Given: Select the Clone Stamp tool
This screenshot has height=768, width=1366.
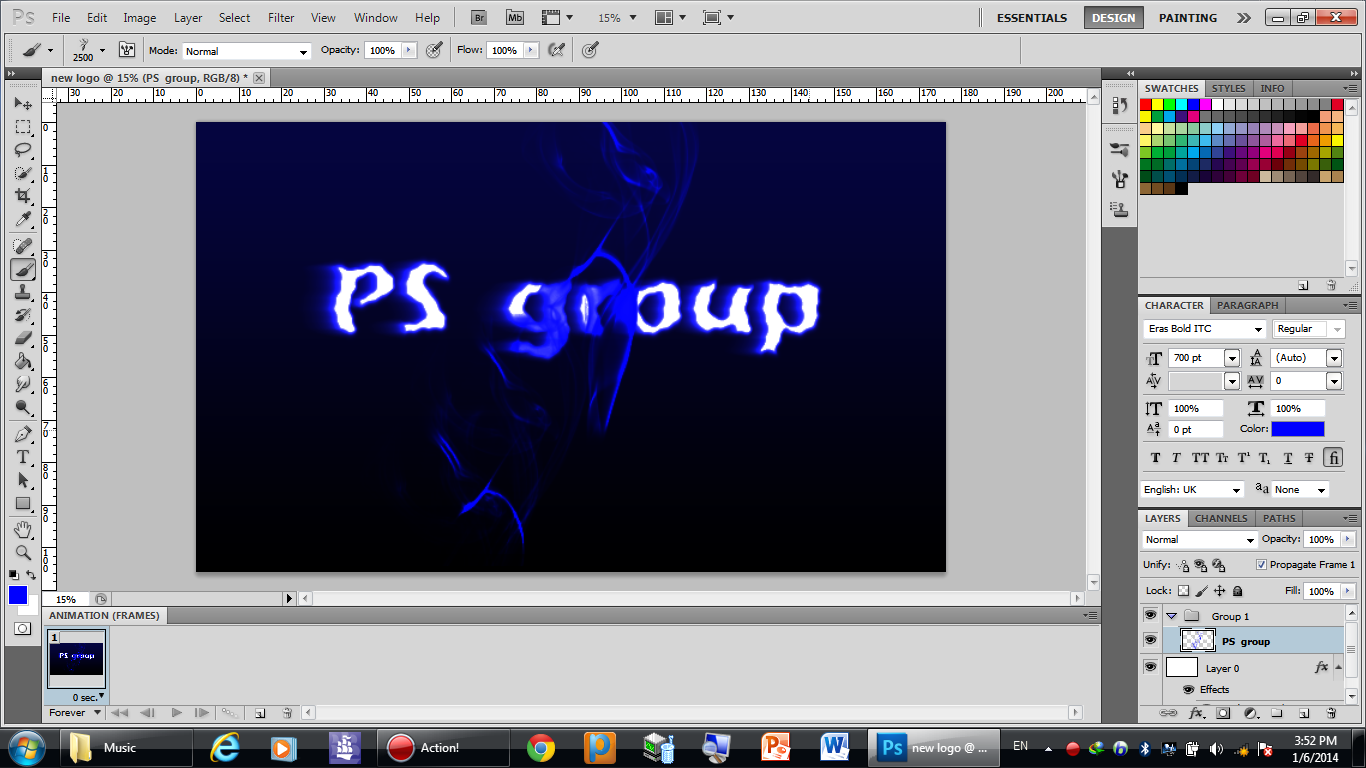Looking at the screenshot, I should point(22,292).
